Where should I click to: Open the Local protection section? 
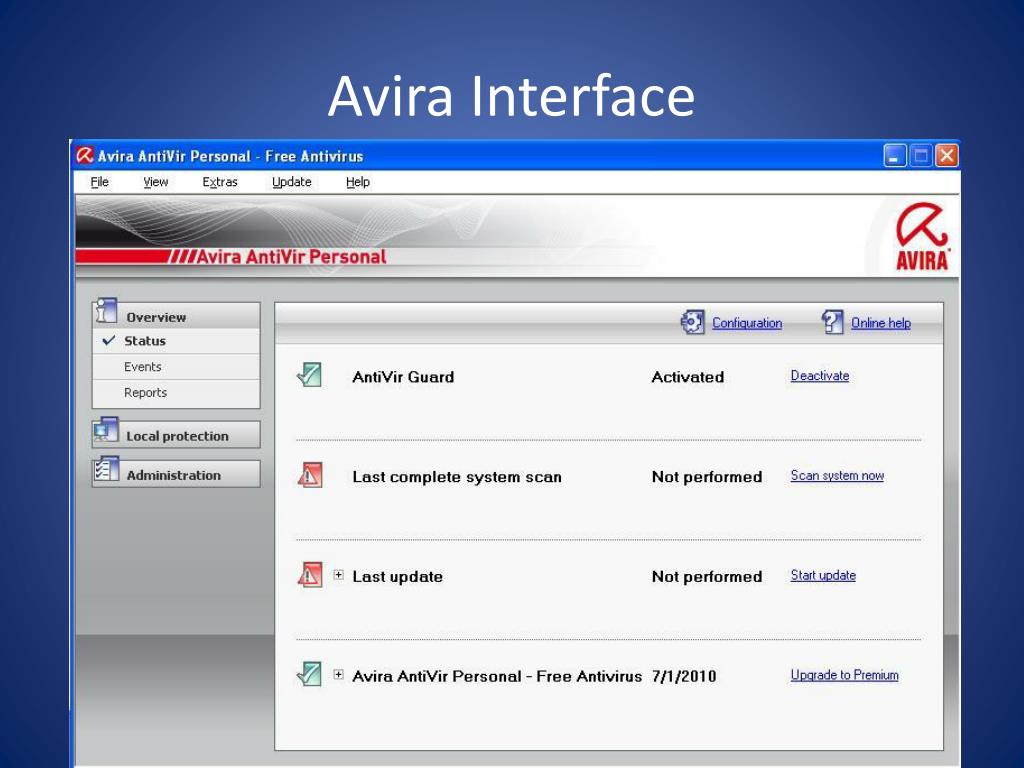tap(176, 435)
